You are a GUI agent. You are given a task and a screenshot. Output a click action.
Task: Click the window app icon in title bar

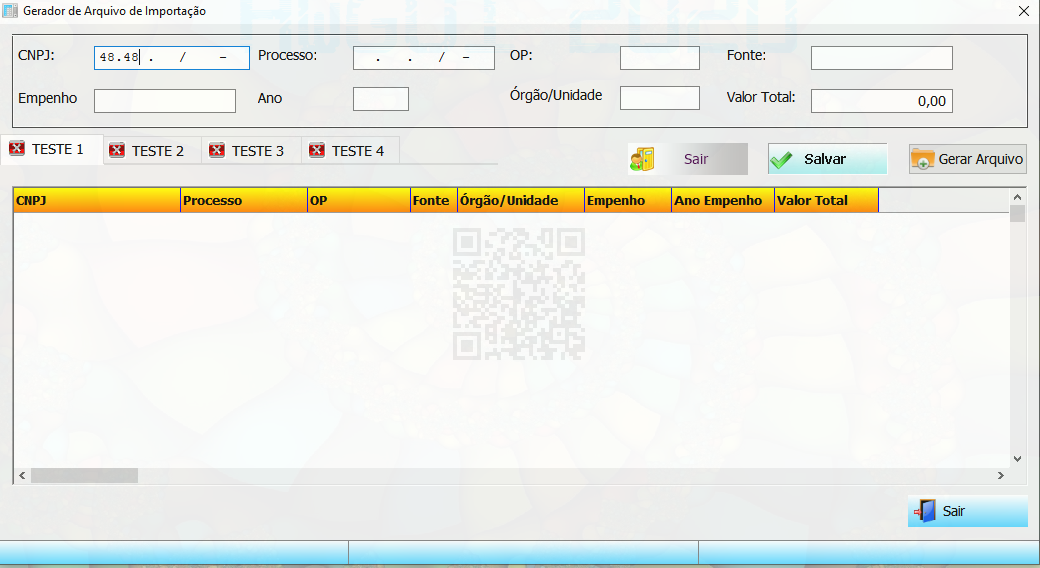(10, 11)
